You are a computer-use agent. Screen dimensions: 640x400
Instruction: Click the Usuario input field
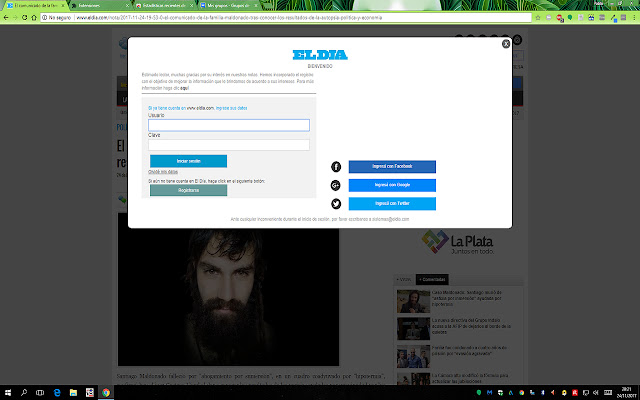click(229, 125)
